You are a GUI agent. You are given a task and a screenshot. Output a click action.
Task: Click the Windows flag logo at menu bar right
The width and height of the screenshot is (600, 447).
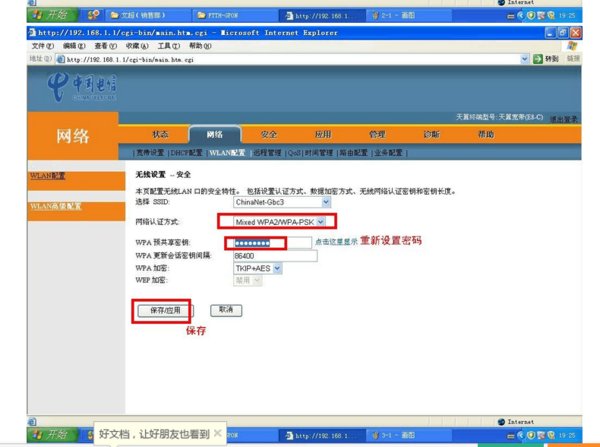pos(572,46)
